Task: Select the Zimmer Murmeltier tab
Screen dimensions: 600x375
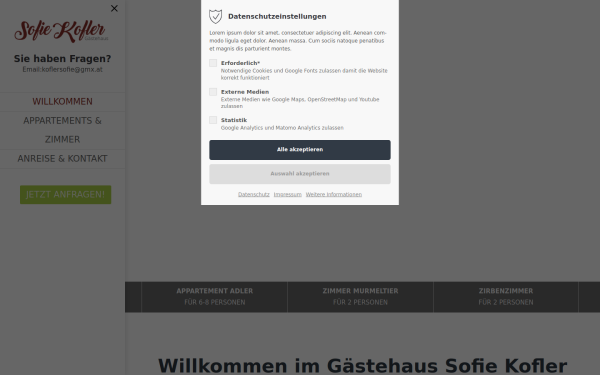Action: point(360,297)
